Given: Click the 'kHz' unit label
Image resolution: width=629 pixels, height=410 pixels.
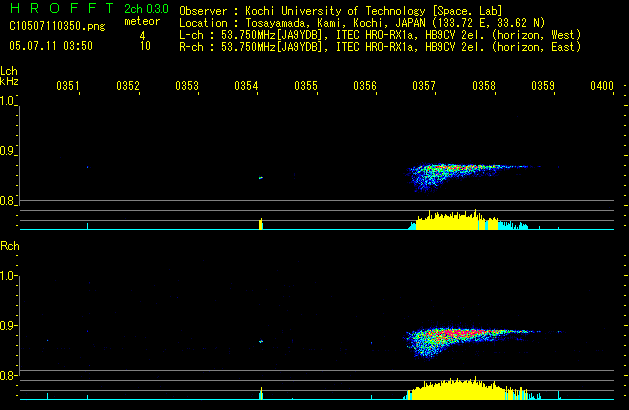Looking at the screenshot, I should [9, 81].
